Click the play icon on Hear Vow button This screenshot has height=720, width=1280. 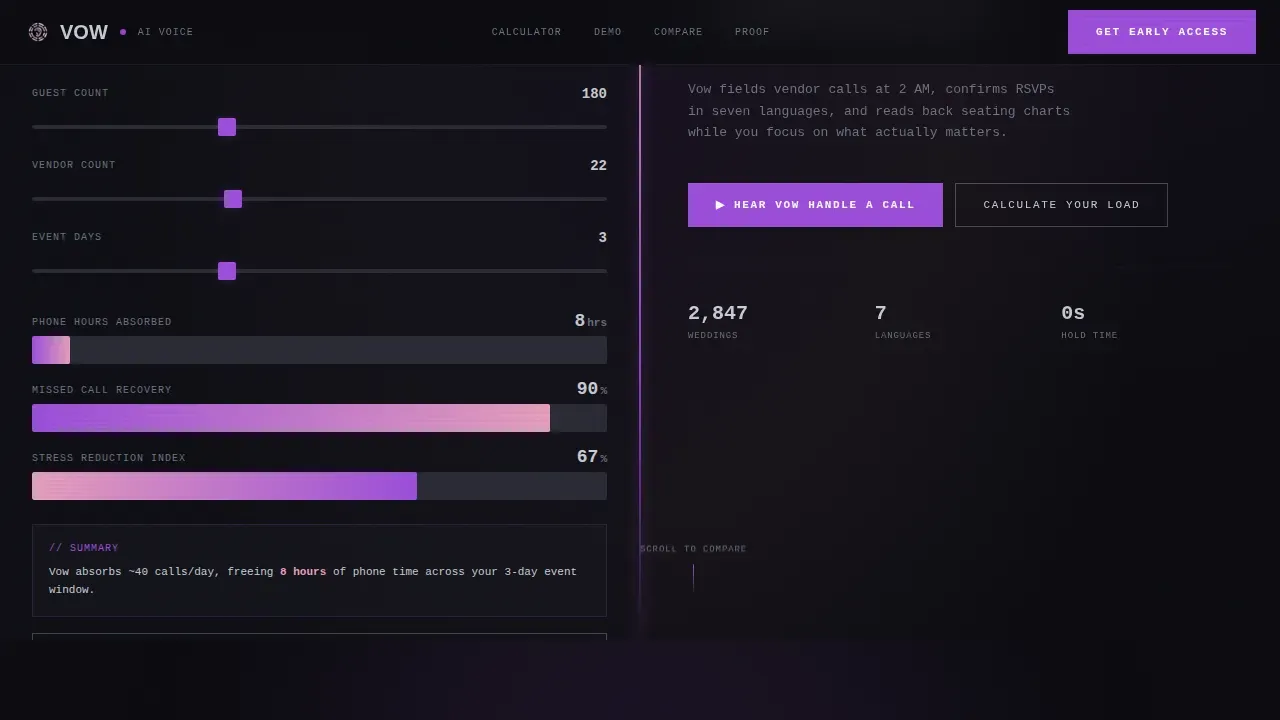(720, 205)
